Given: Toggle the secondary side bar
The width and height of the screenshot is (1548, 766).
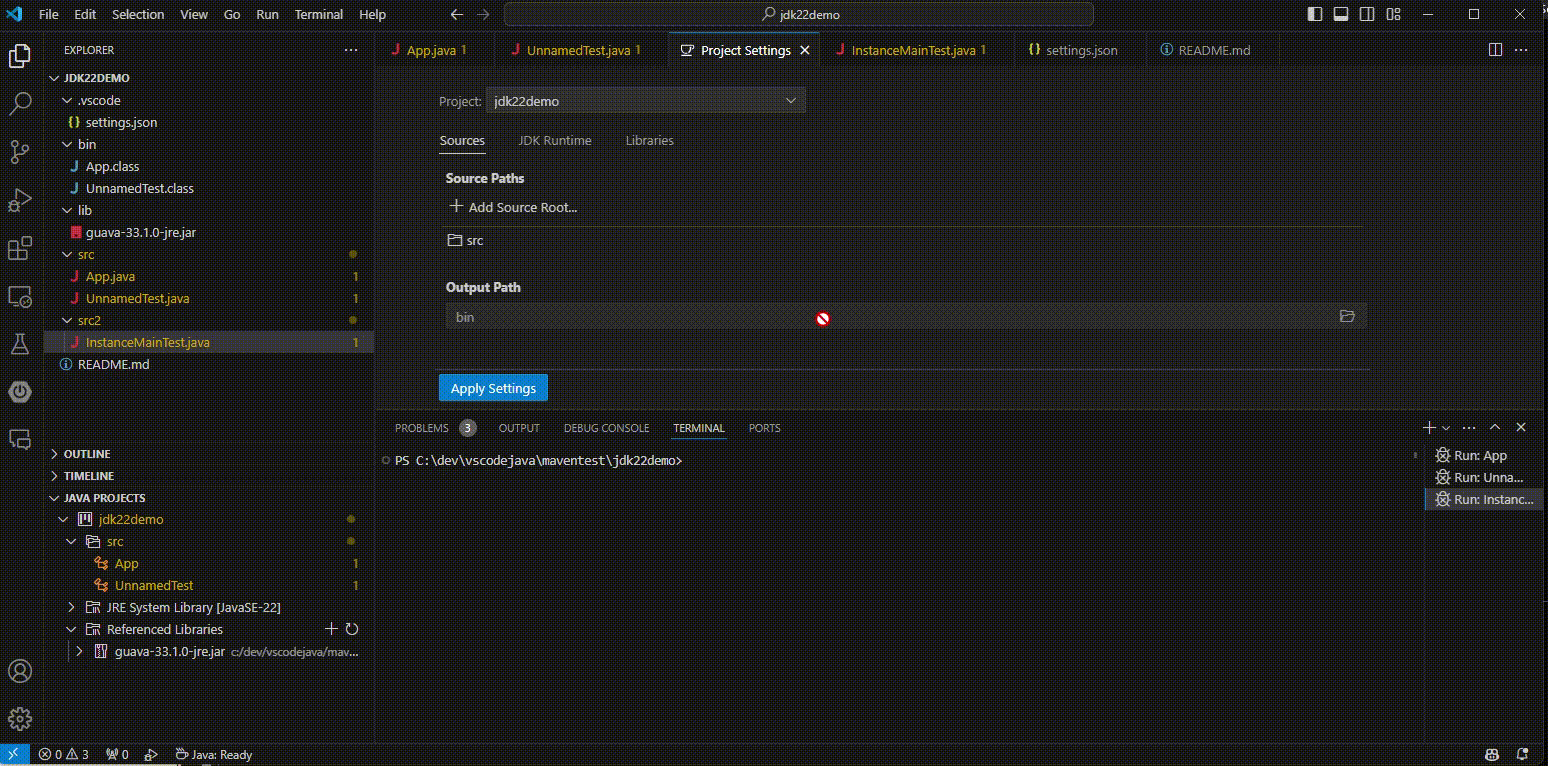Looking at the screenshot, I should (x=1367, y=15).
